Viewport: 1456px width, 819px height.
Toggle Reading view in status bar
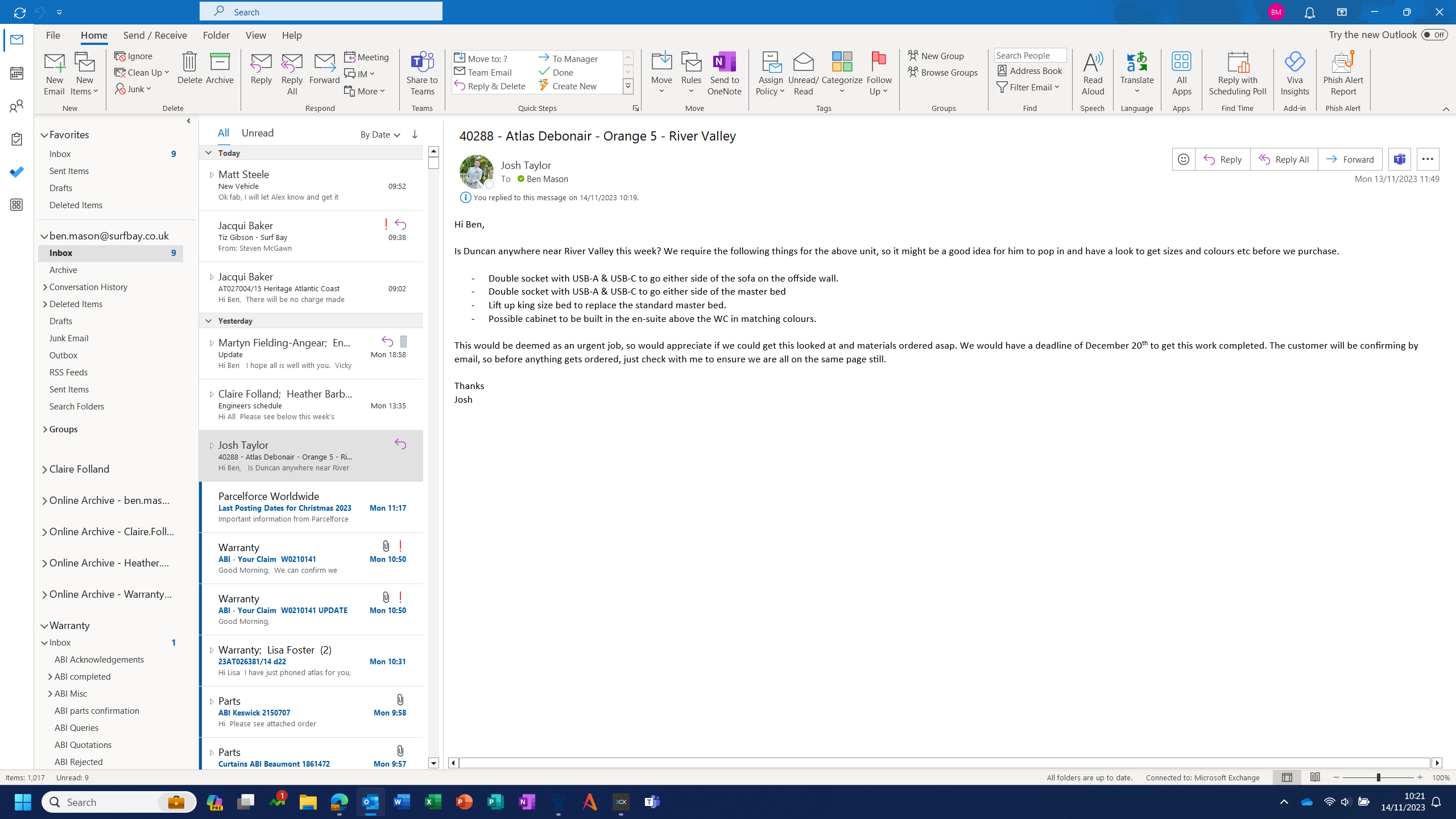pyautogui.click(x=1315, y=777)
